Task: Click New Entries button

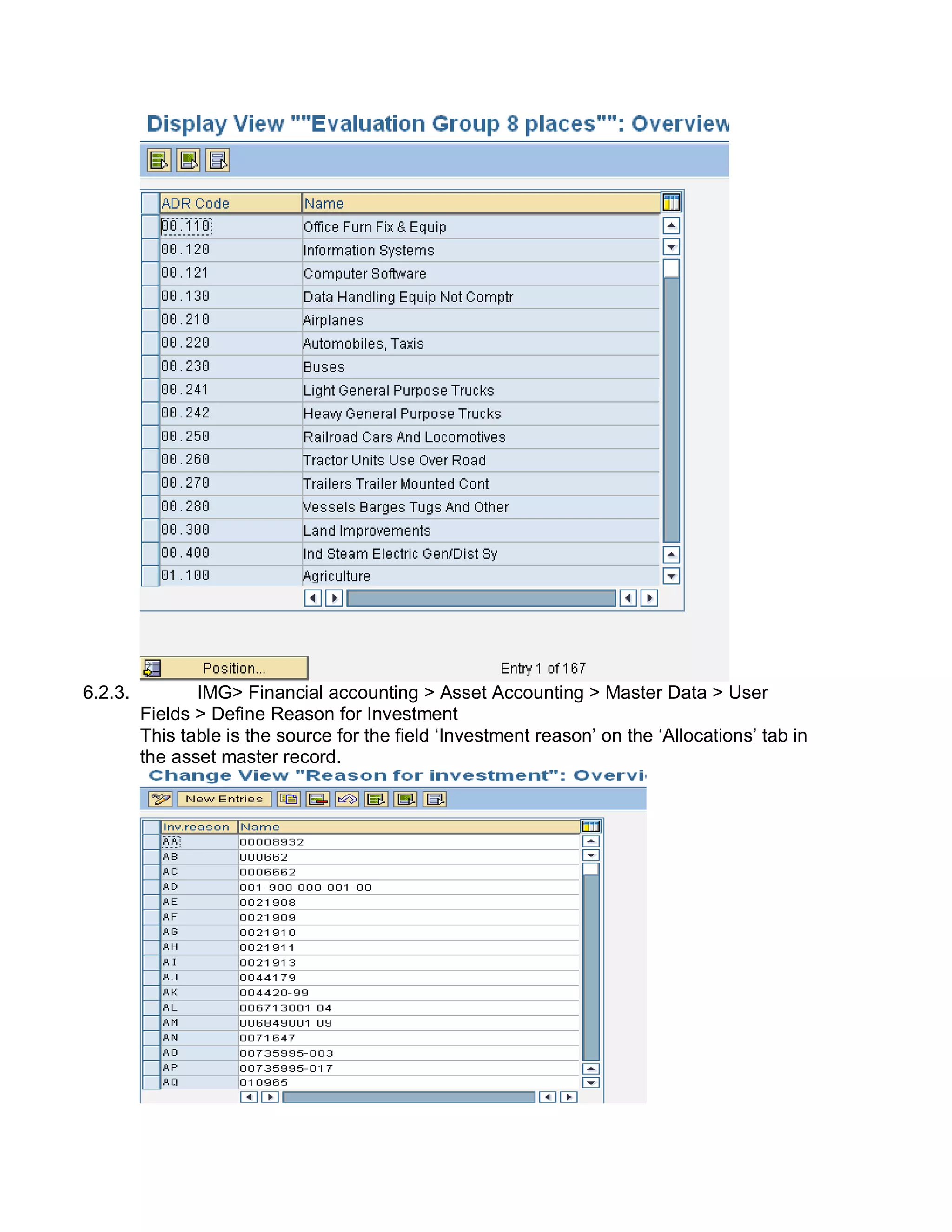Action: (225, 799)
